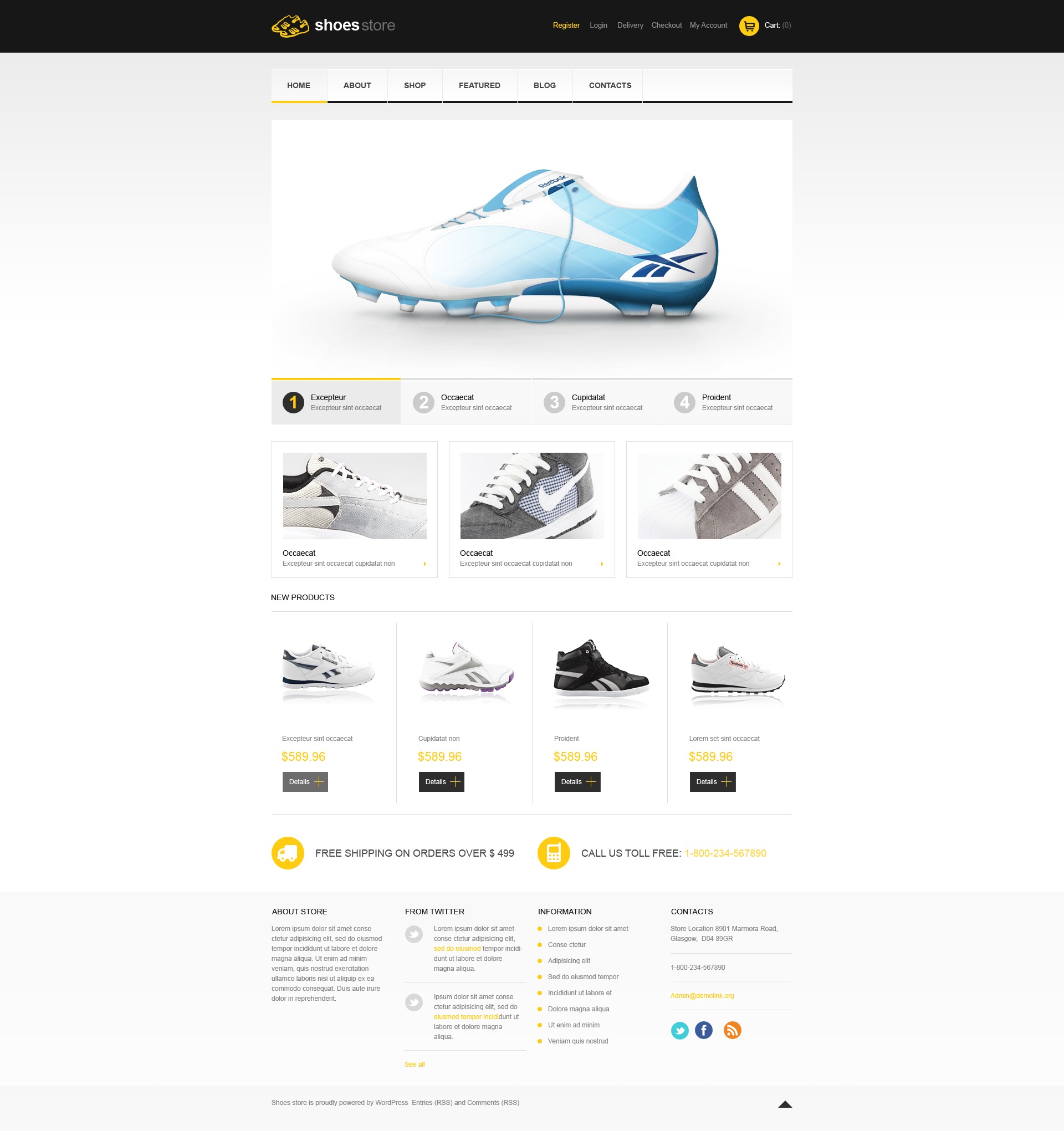1064x1131 pixels.
Task: Click arrow on first Occaecat Reebok card
Action: tap(424, 564)
